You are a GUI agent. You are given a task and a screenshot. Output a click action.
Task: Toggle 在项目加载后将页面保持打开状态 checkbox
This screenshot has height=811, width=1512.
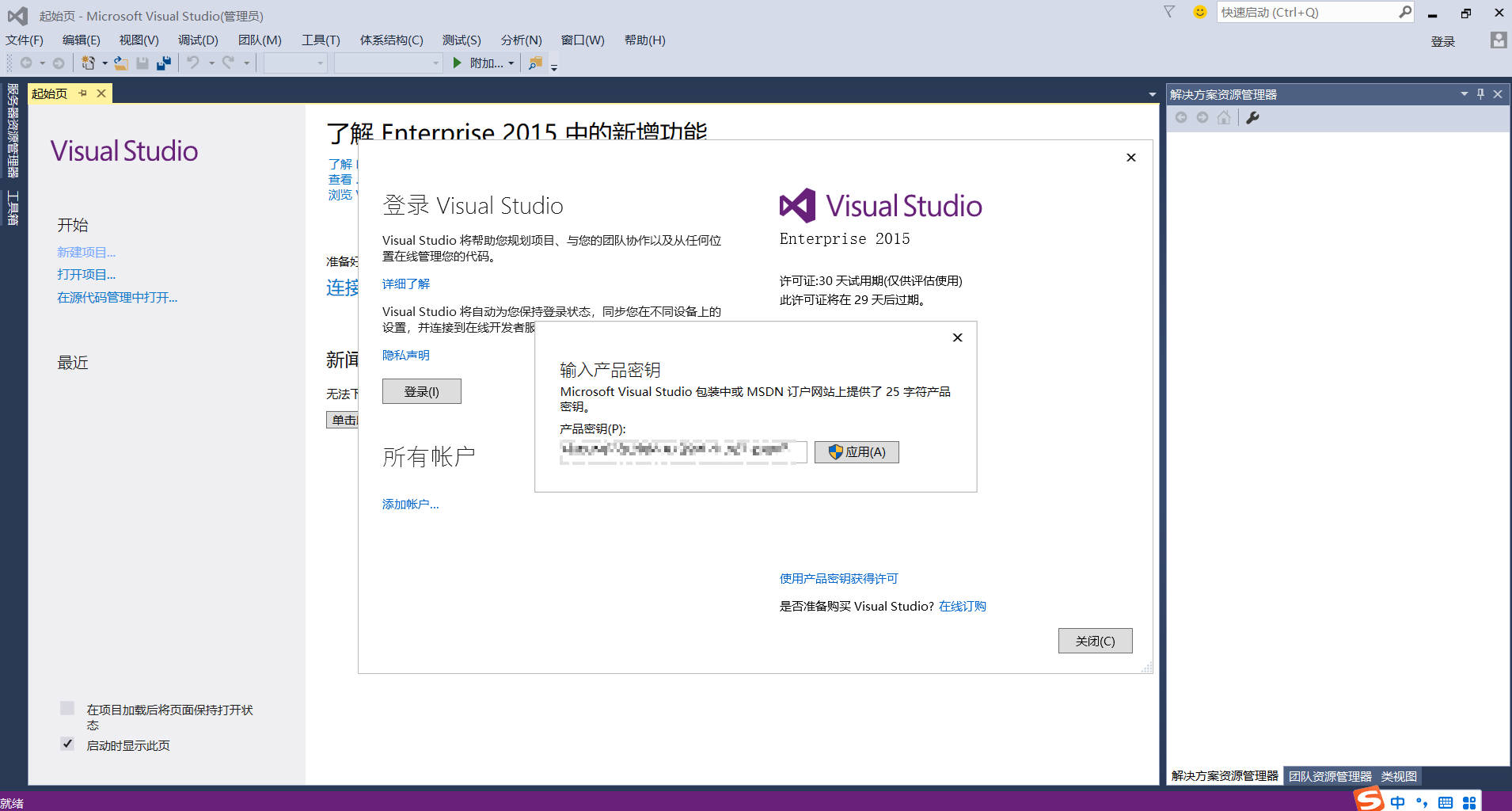(67, 708)
